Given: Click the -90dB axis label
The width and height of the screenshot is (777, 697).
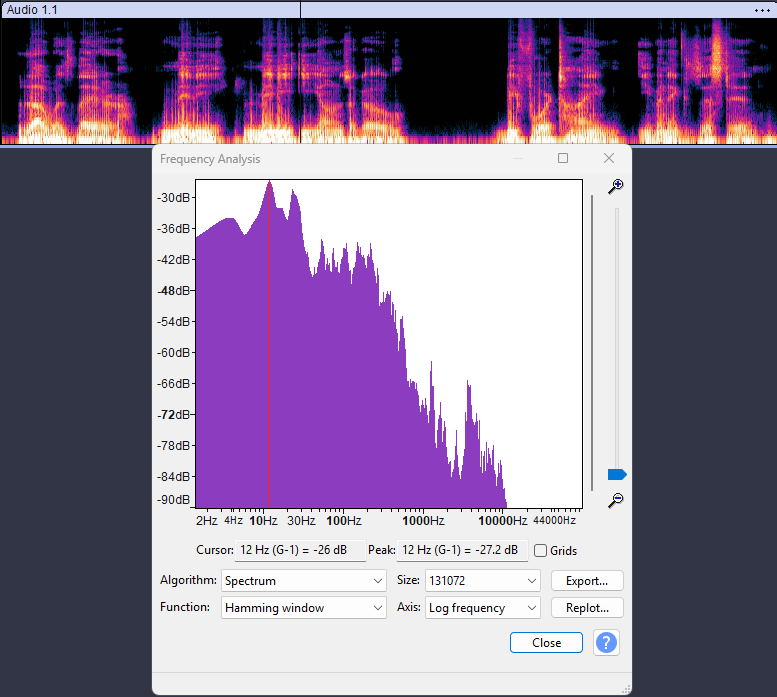Looking at the screenshot, I should click(x=173, y=499).
